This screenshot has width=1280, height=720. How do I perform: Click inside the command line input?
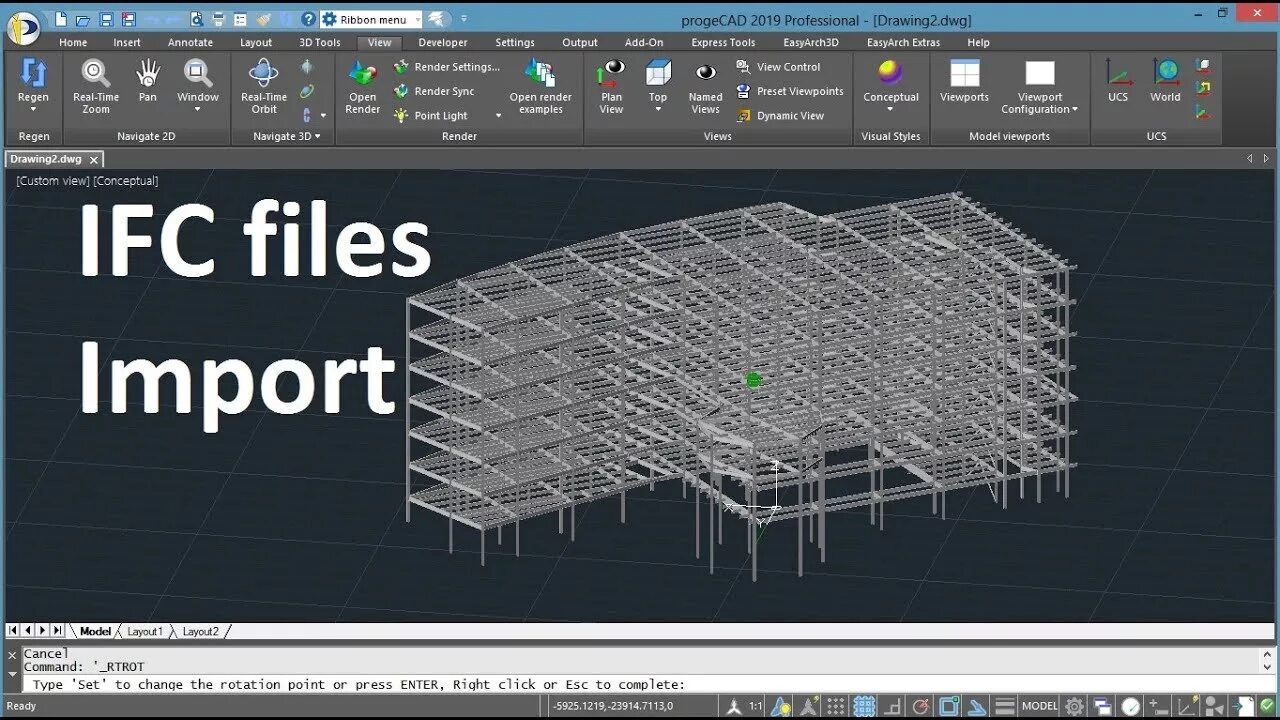(640, 685)
